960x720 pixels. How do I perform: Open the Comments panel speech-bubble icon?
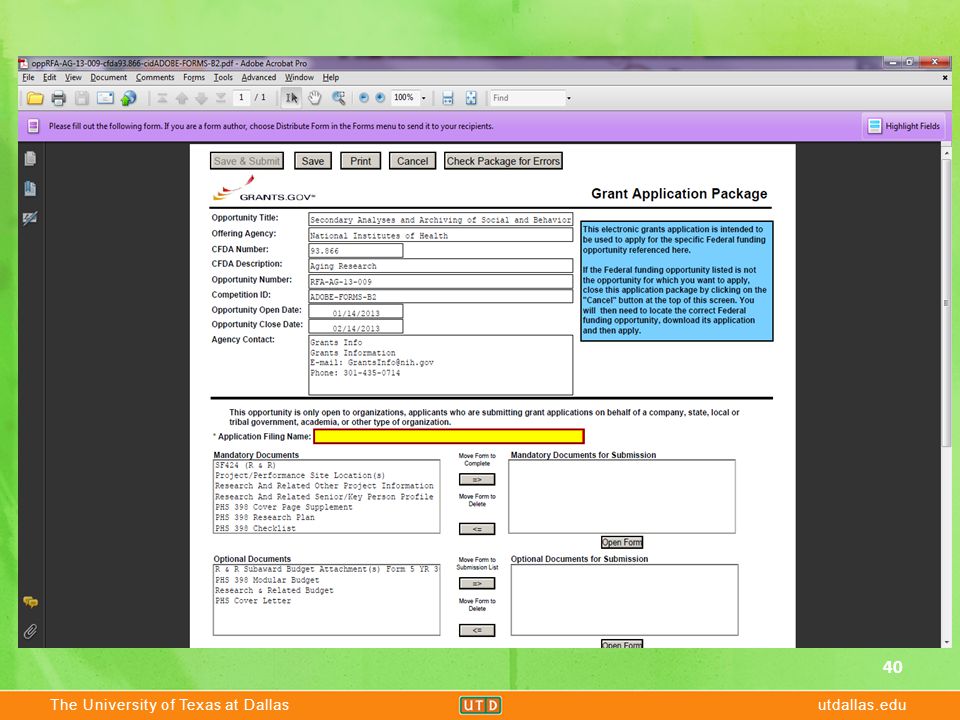pos(30,602)
